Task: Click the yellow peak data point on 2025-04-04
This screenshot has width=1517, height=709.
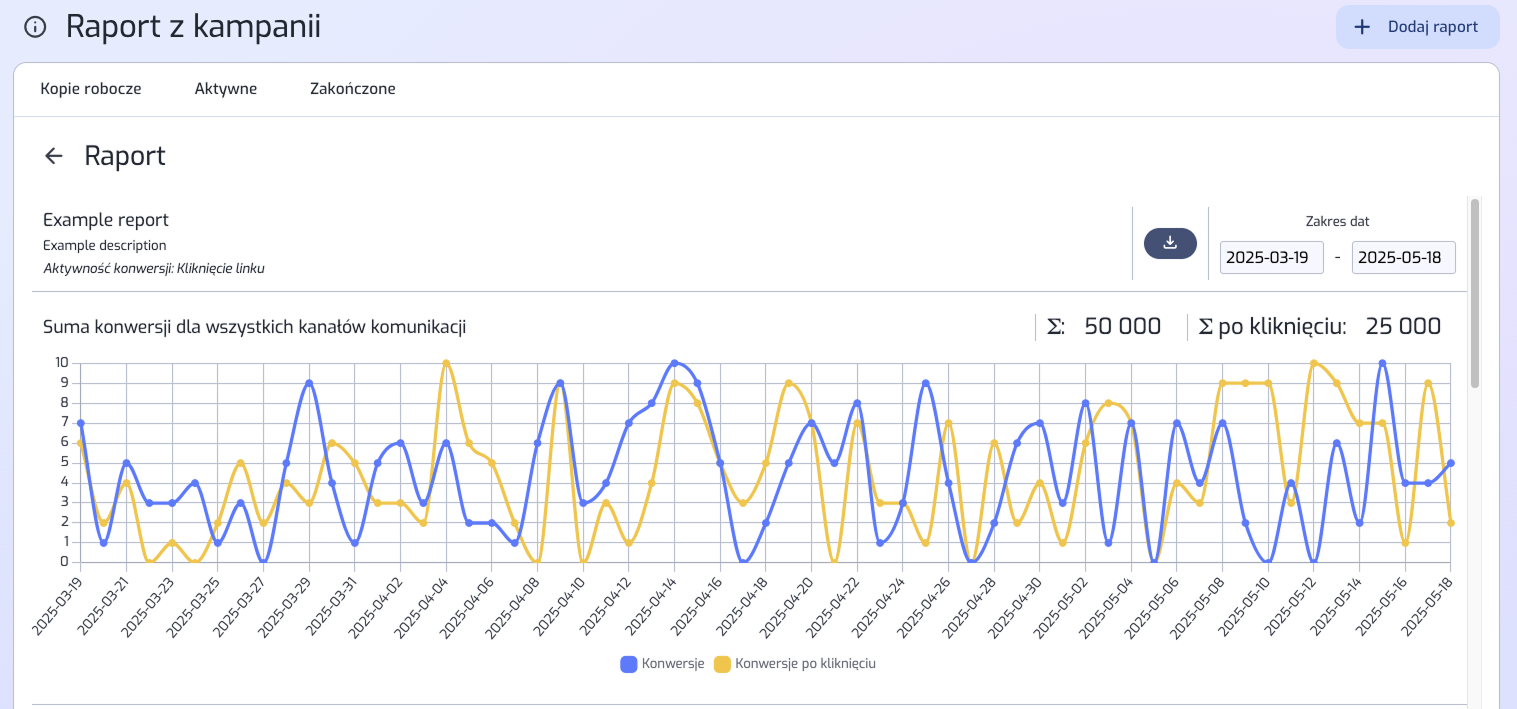Action: point(446,363)
